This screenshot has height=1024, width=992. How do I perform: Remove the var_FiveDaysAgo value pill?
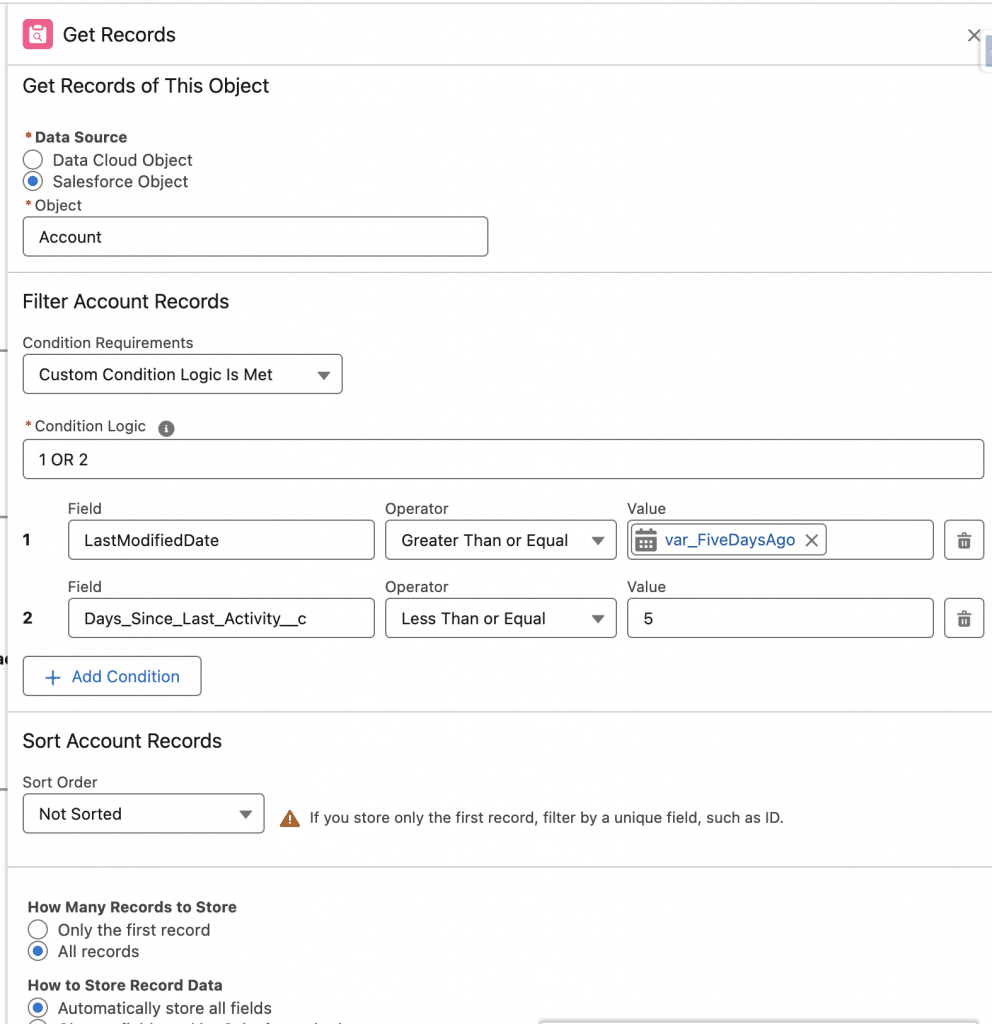811,540
